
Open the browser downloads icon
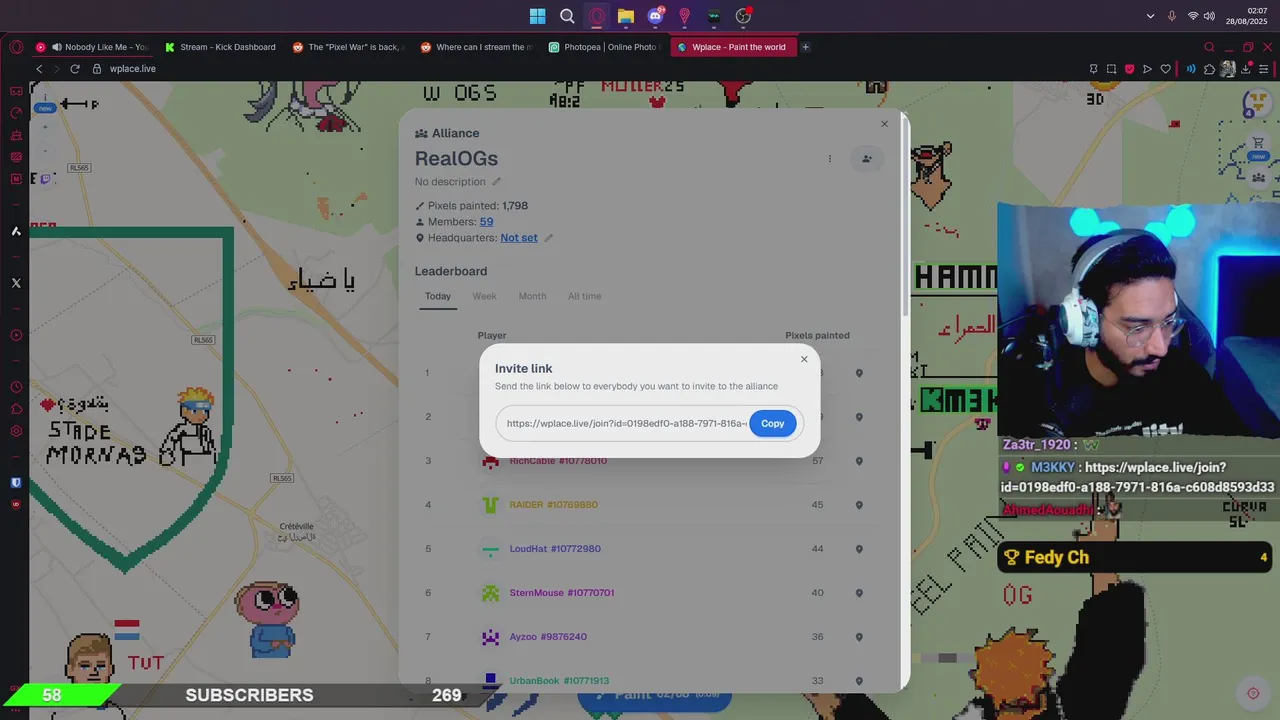[x=1245, y=69]
